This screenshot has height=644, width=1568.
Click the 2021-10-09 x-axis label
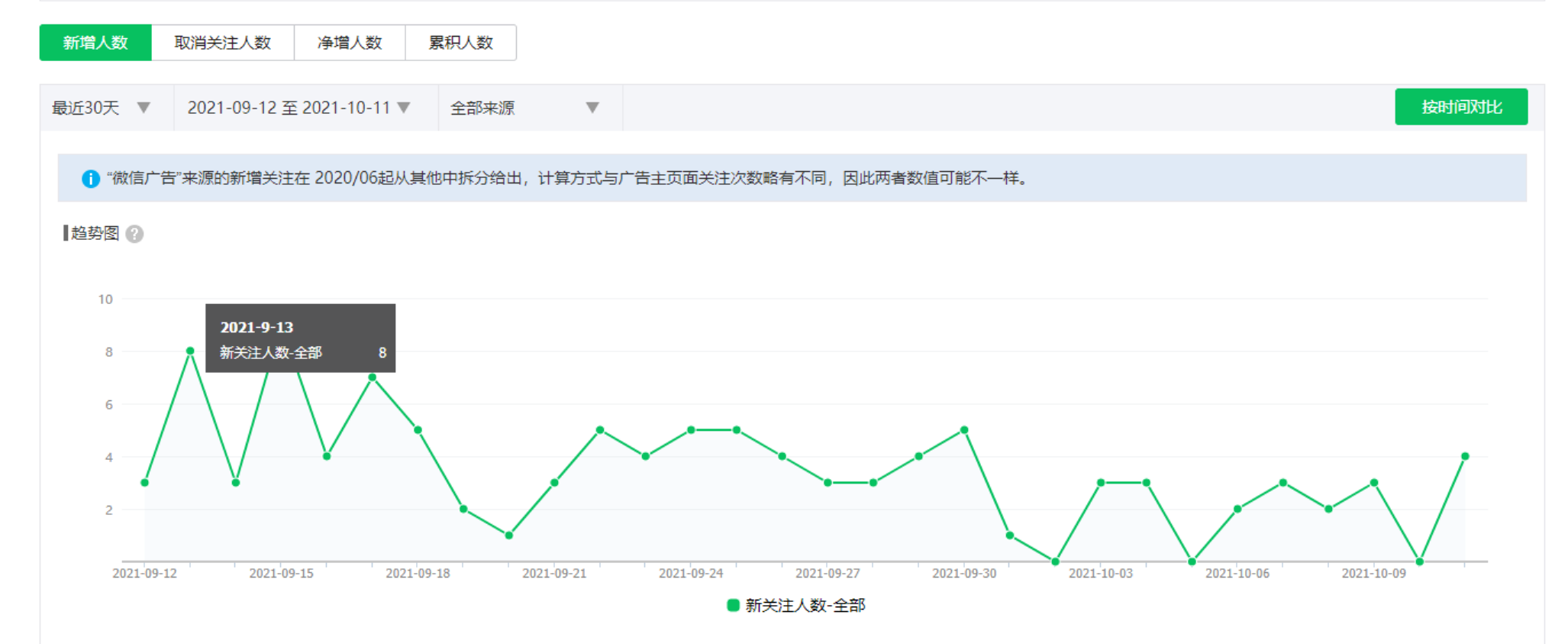click(1374, 574)
